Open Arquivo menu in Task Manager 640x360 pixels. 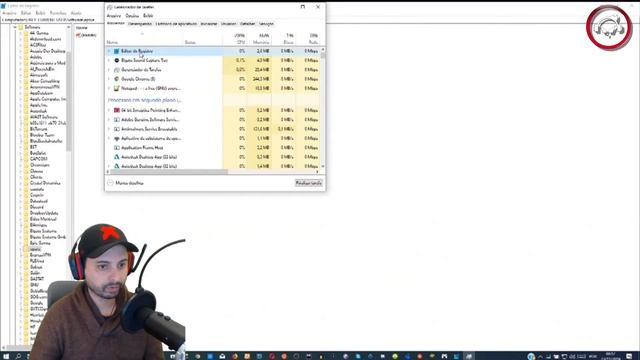[114, 16]
